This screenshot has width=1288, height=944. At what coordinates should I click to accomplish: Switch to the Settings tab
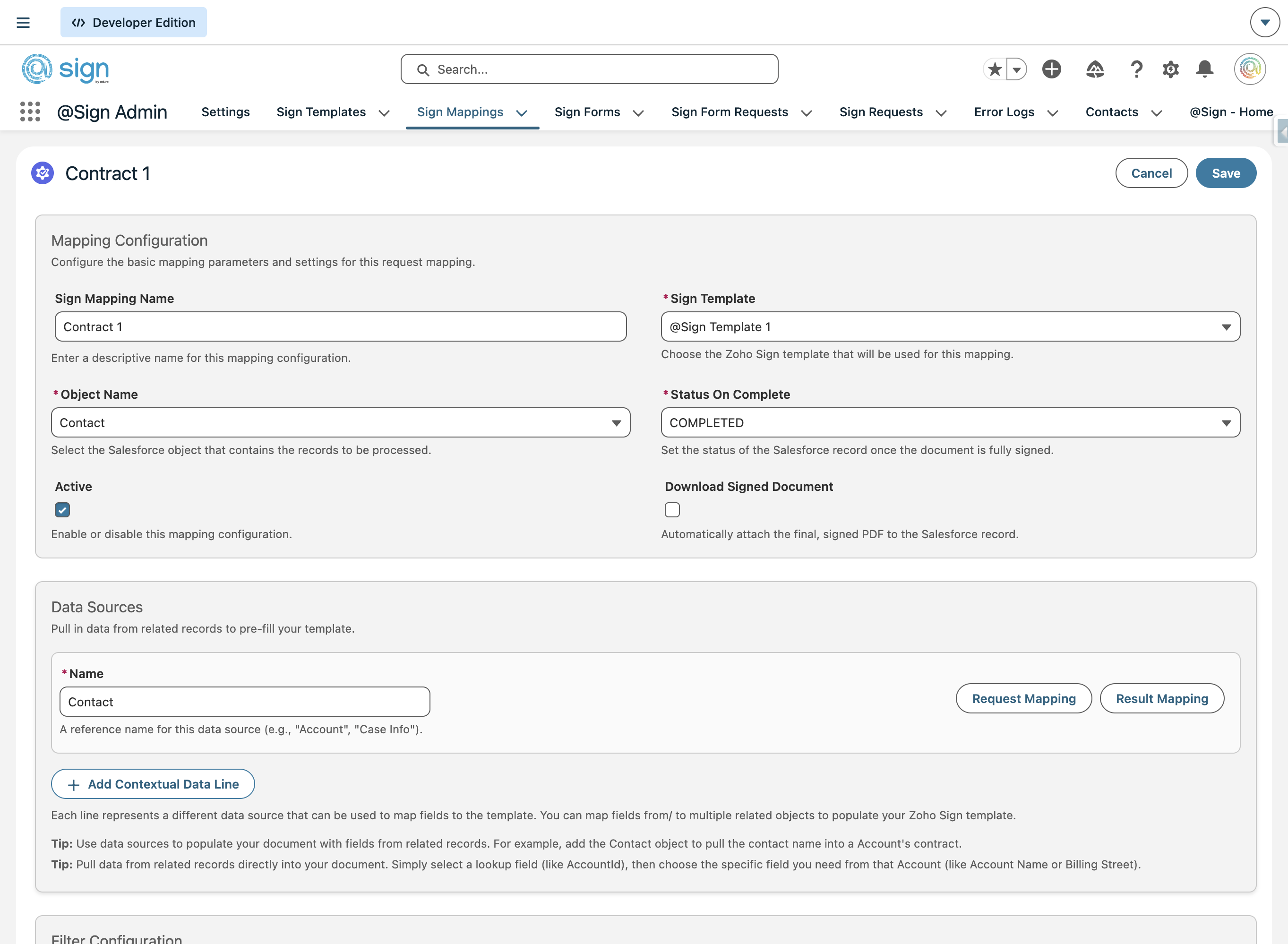(225, 112)
